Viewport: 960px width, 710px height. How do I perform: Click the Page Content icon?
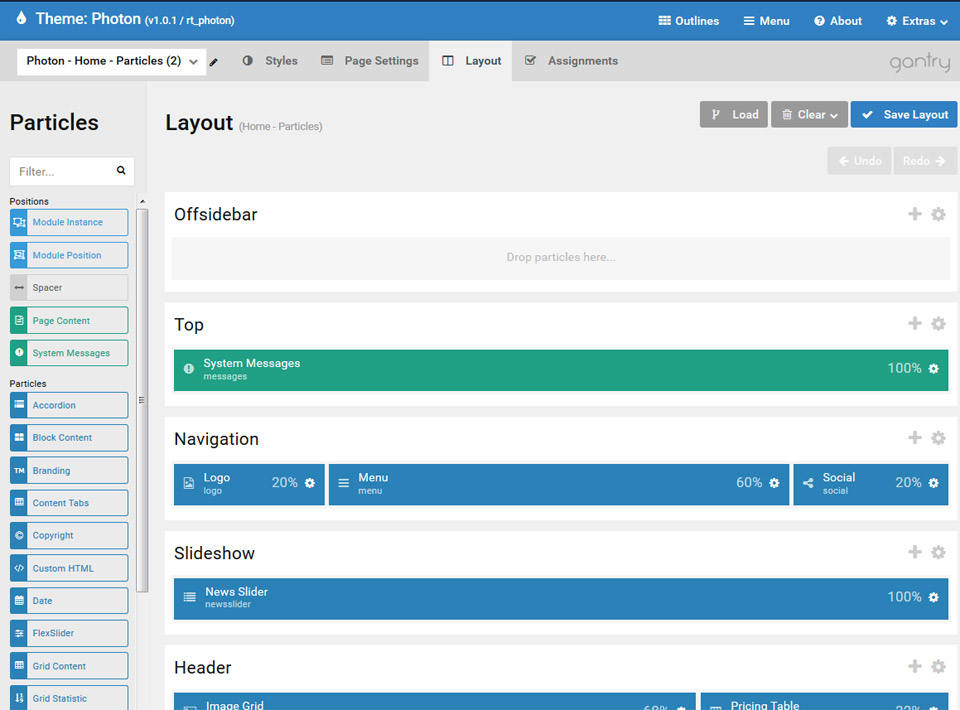tap(19, 320)
